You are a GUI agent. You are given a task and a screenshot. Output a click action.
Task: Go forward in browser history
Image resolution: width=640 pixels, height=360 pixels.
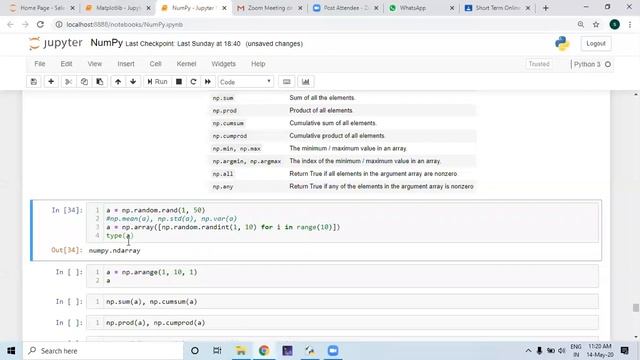[25, 24]
